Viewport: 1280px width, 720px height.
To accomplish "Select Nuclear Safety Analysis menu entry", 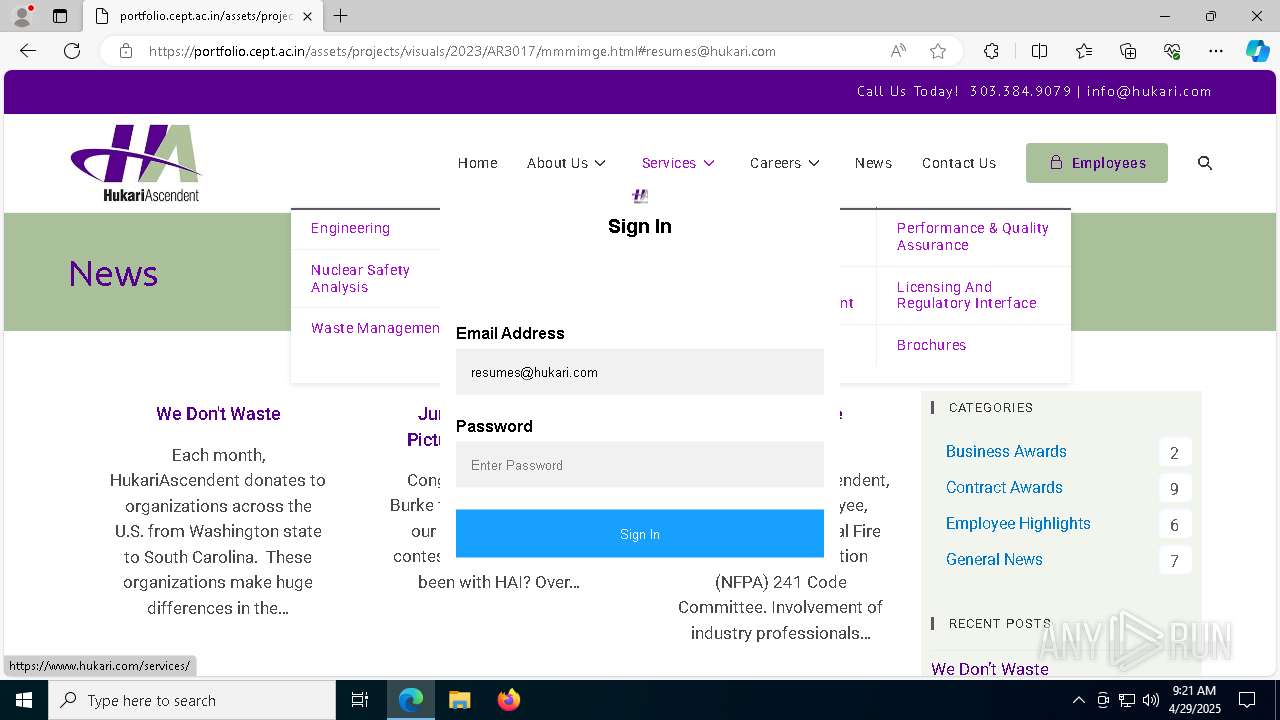I will (x=360, y=278).
